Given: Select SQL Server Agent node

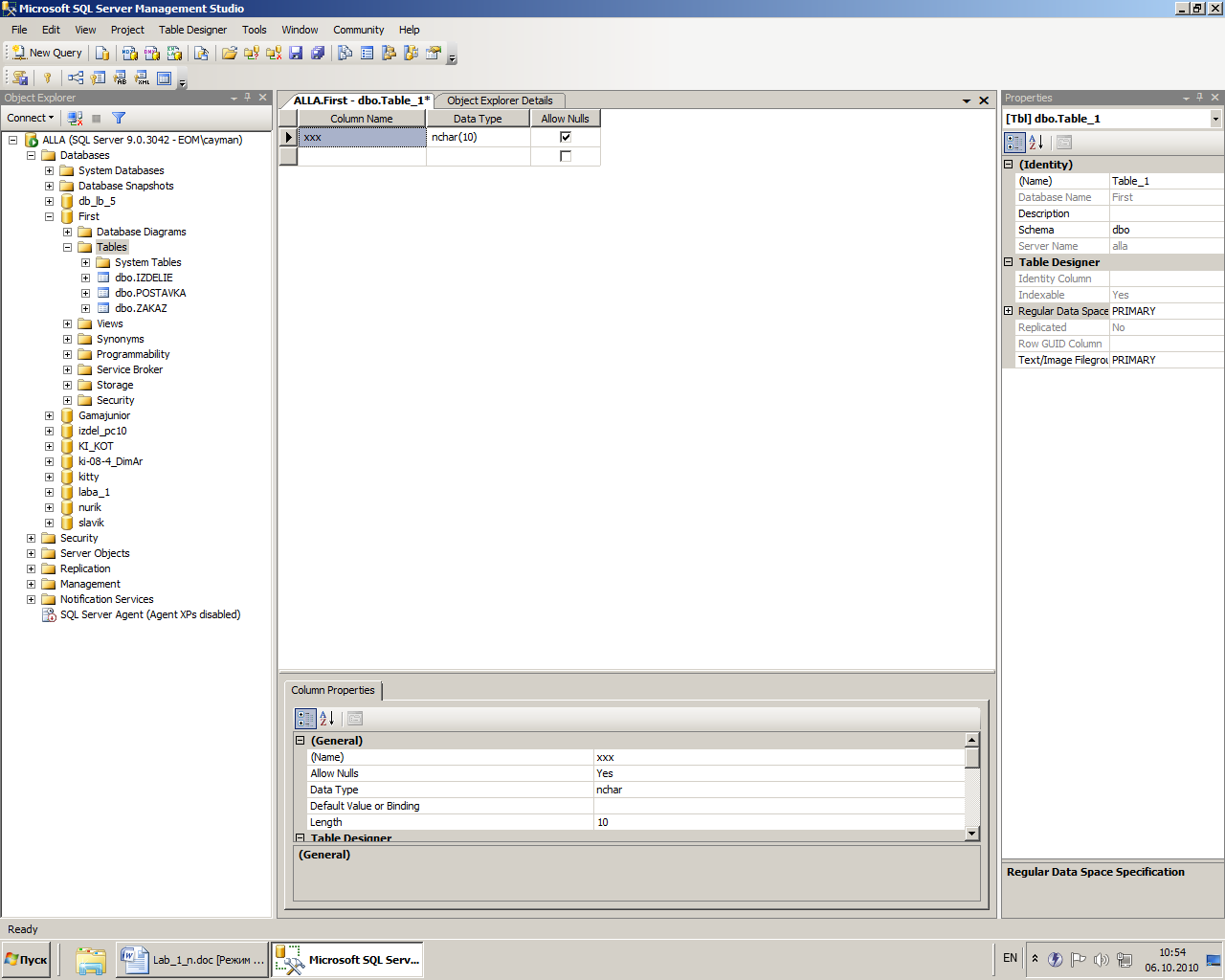Looking at the screenshot, I should [x=150, y=614].
